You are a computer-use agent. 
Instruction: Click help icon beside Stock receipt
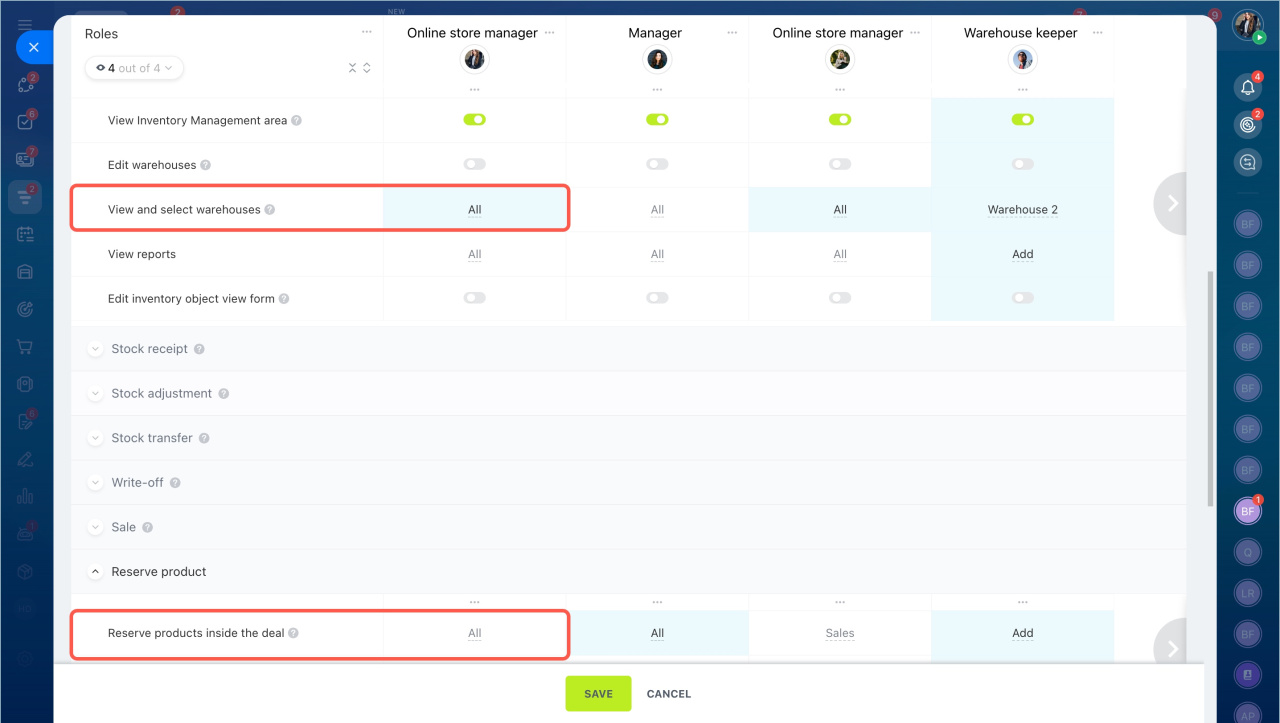(x=198, y=349)
